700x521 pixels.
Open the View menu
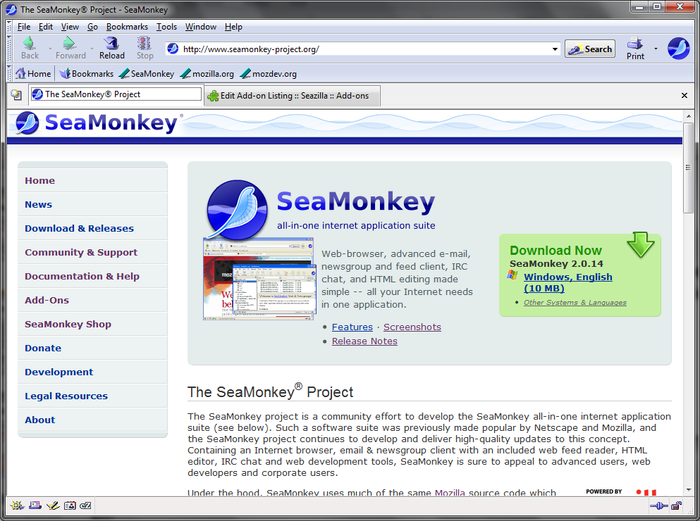click(x=70, y=27)
